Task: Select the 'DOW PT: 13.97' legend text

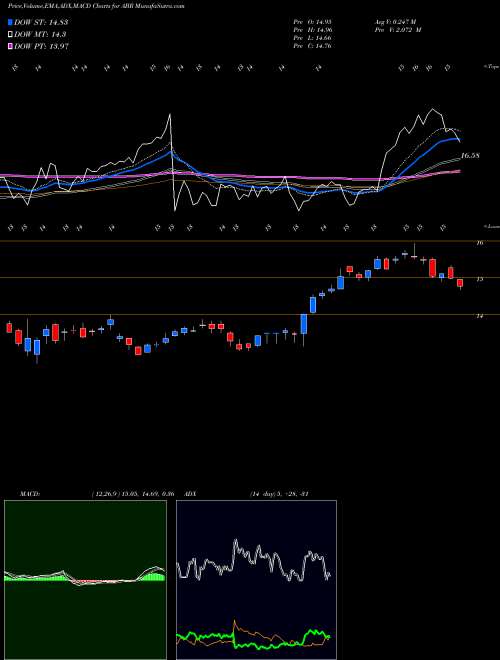Action: coord(41,46)
